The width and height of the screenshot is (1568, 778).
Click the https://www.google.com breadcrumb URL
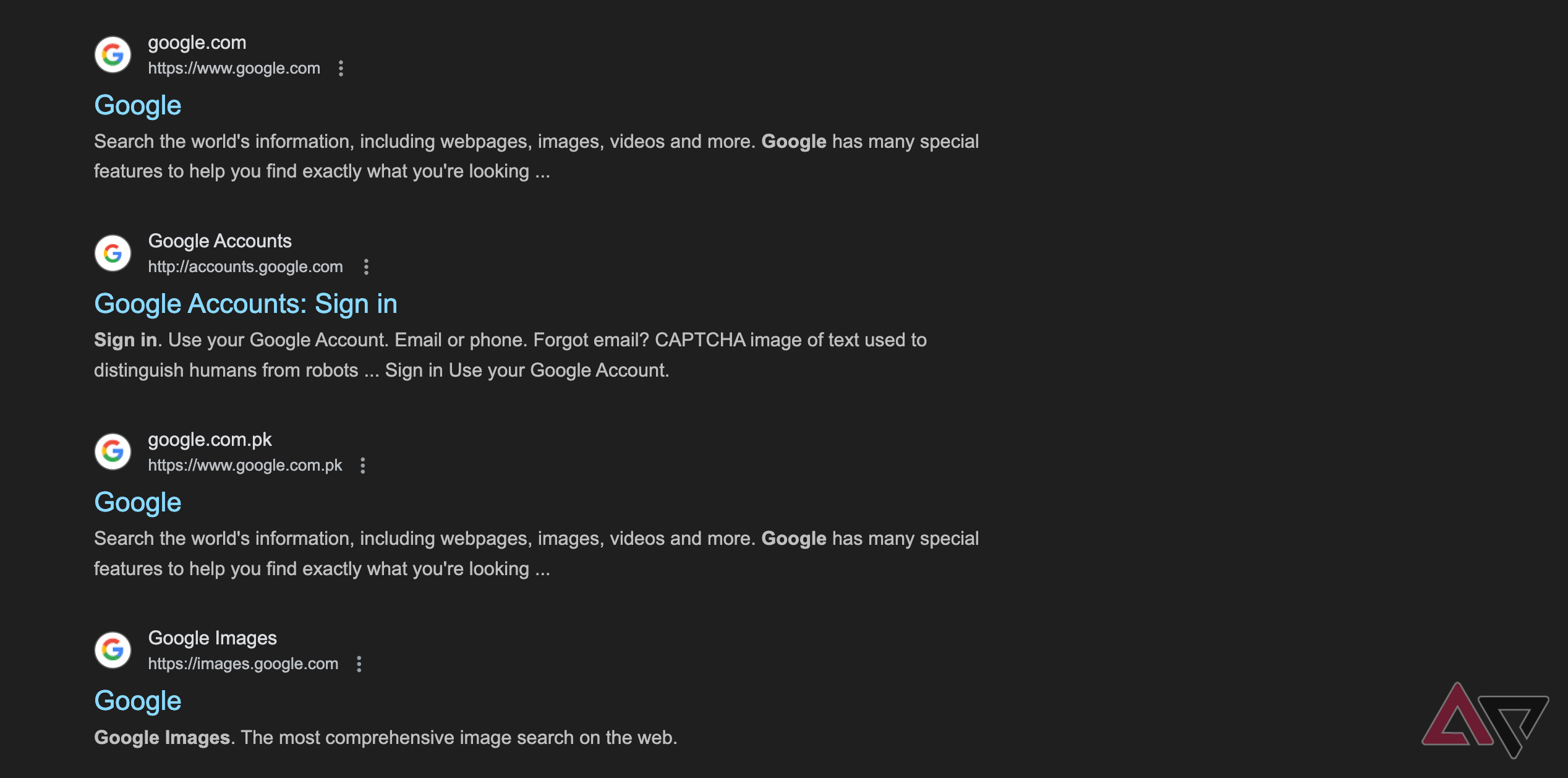tap(234, 68)
